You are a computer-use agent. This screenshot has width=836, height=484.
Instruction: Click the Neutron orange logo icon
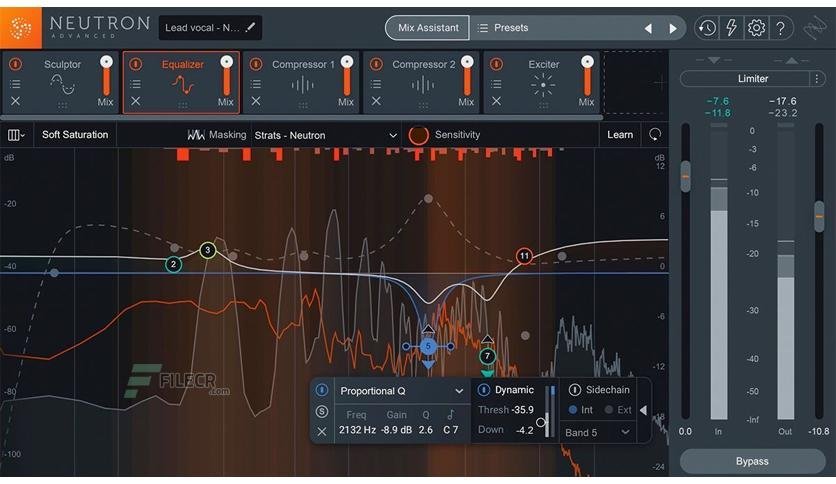pos(20,28)
